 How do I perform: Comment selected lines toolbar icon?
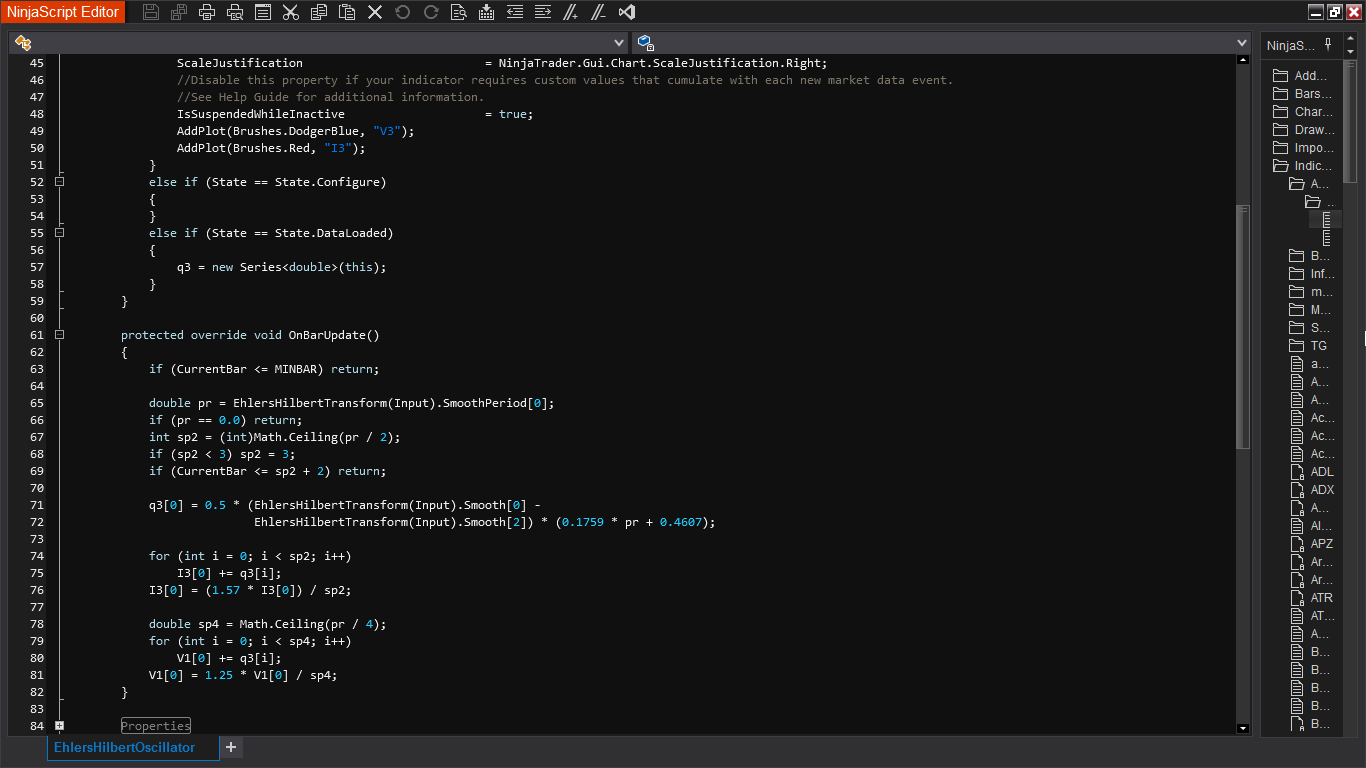point(570,12)
